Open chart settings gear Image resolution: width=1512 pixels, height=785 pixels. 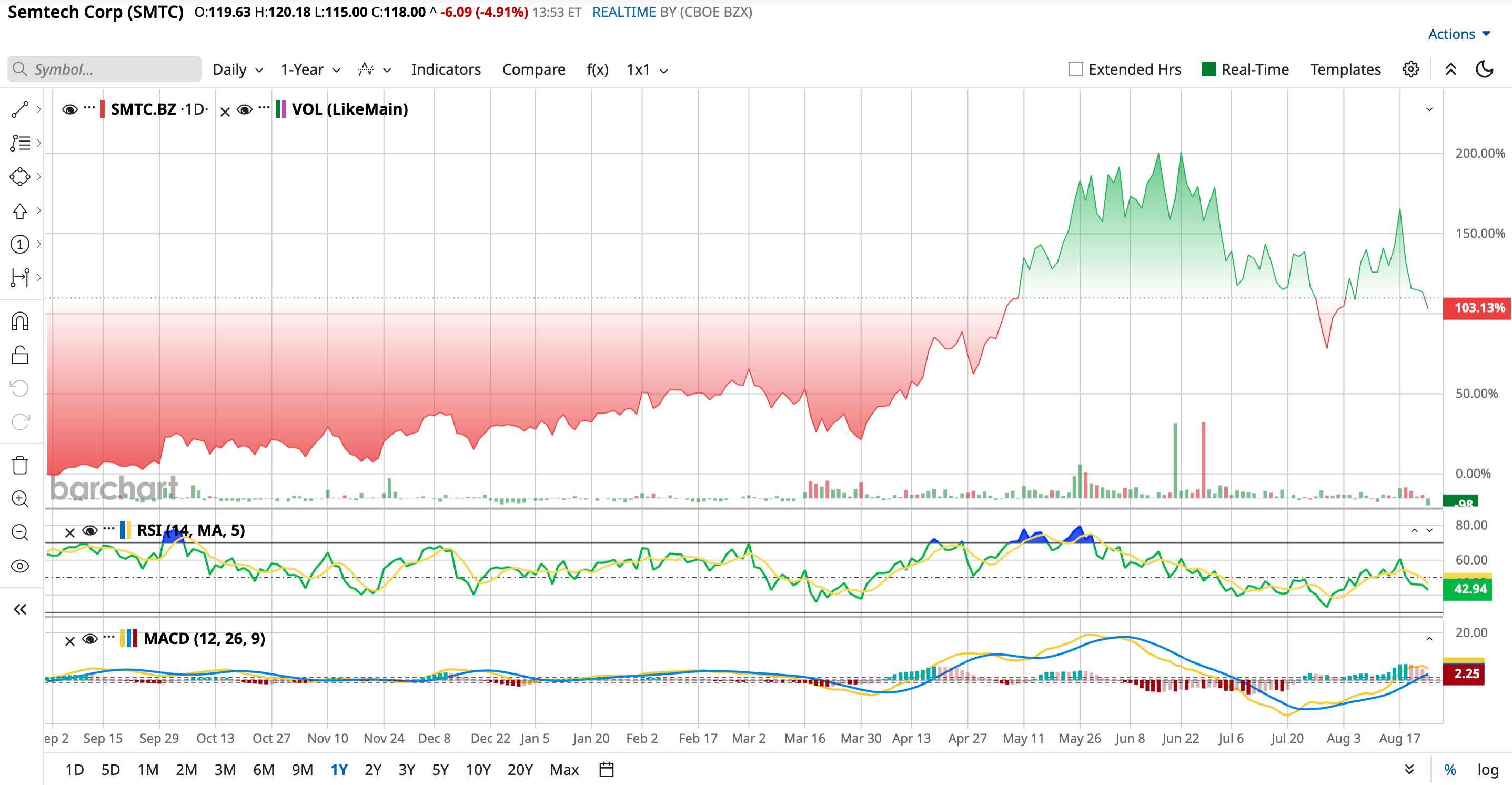[1411, 69]
